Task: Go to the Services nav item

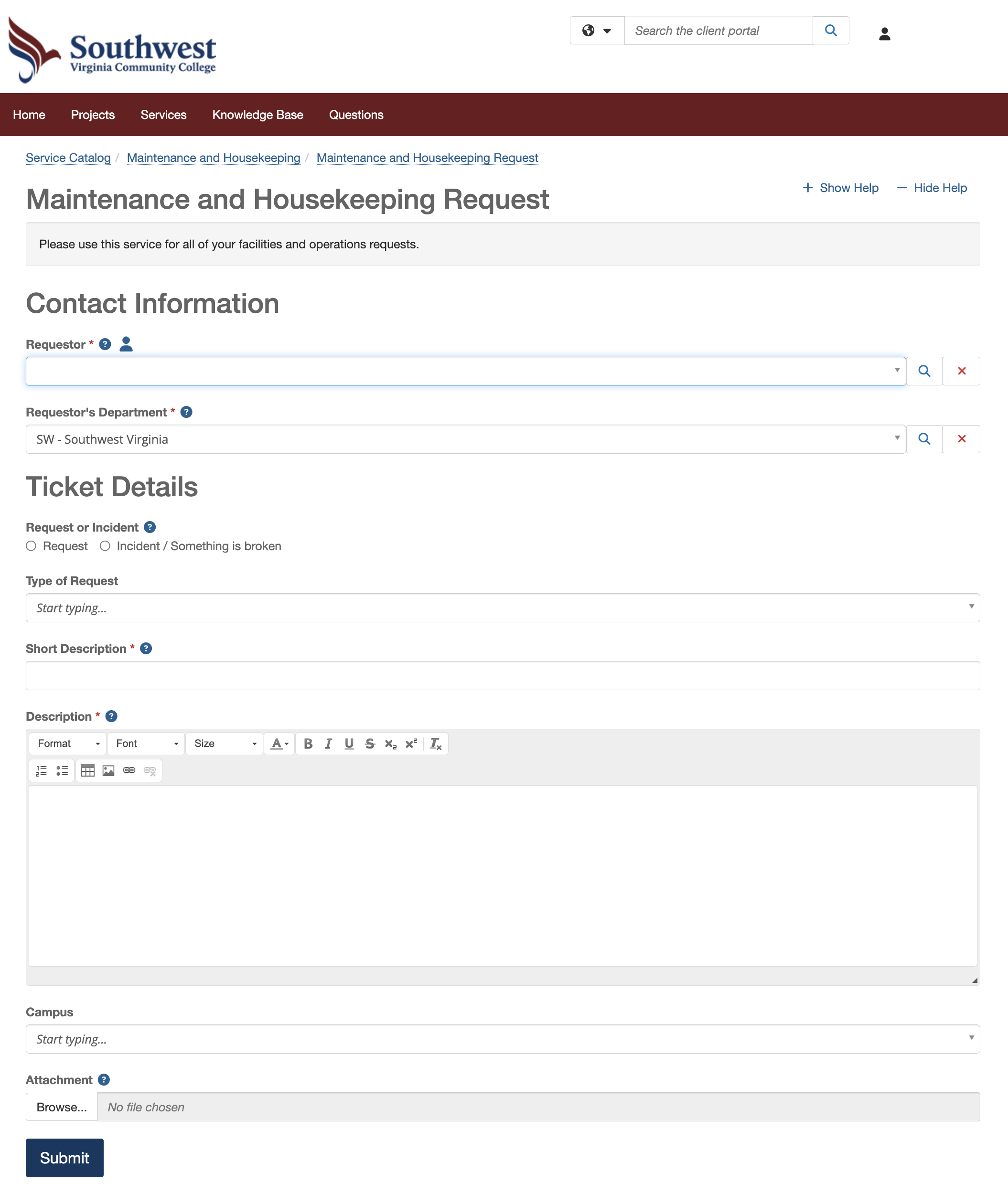Action: tap(163, 115)
